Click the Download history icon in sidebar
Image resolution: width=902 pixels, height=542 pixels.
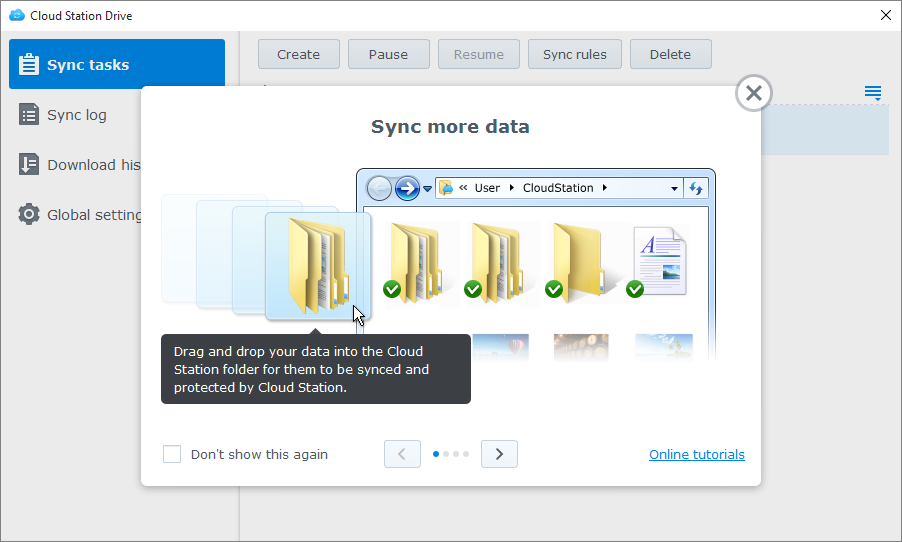click(x=29, y=165)
